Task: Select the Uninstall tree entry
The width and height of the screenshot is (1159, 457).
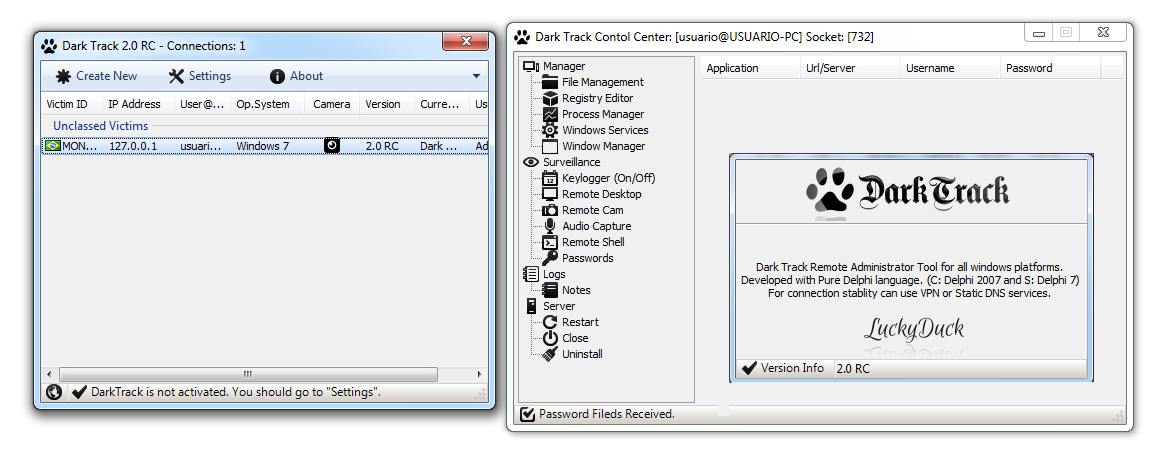Action: (x=582, y=354)
